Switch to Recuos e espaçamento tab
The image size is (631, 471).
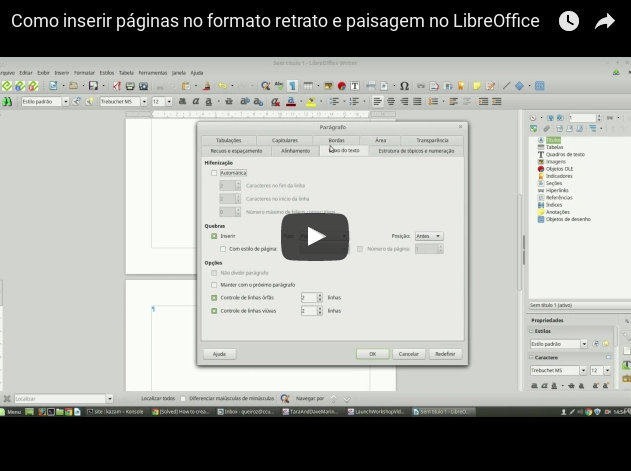point(236,151)
